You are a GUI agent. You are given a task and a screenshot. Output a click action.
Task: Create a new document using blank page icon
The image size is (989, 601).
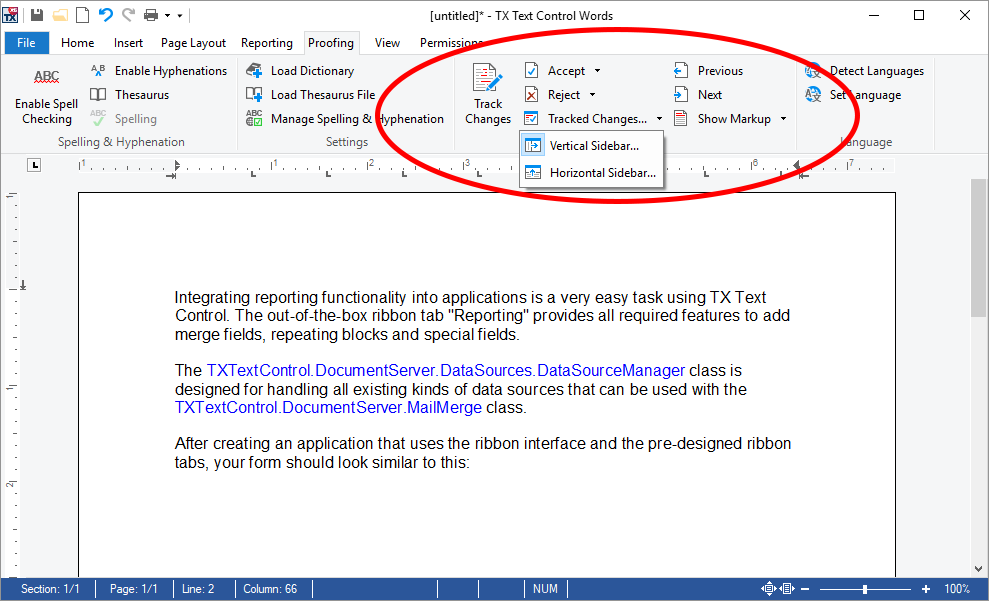[83, 15]
